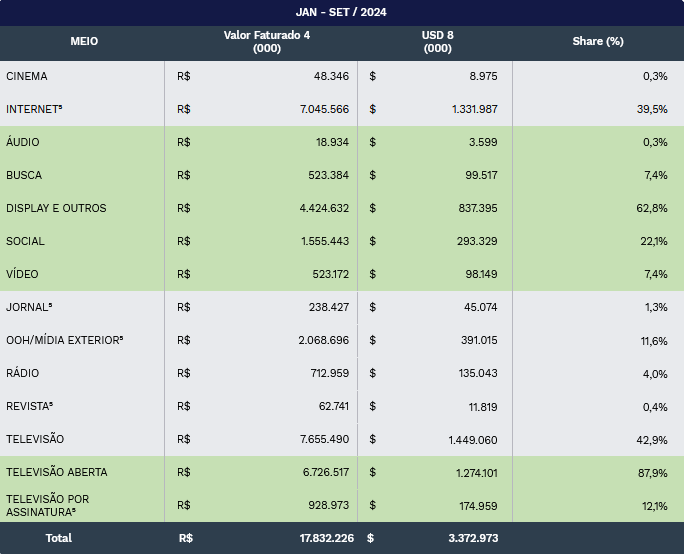Select Display e Outros share 62,8%
Viewport: 684px width, 554px height.
tap(652, 208)
